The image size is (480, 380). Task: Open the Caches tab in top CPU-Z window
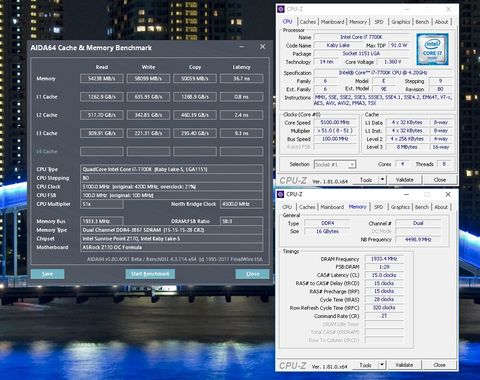click(x=307, y=22)
